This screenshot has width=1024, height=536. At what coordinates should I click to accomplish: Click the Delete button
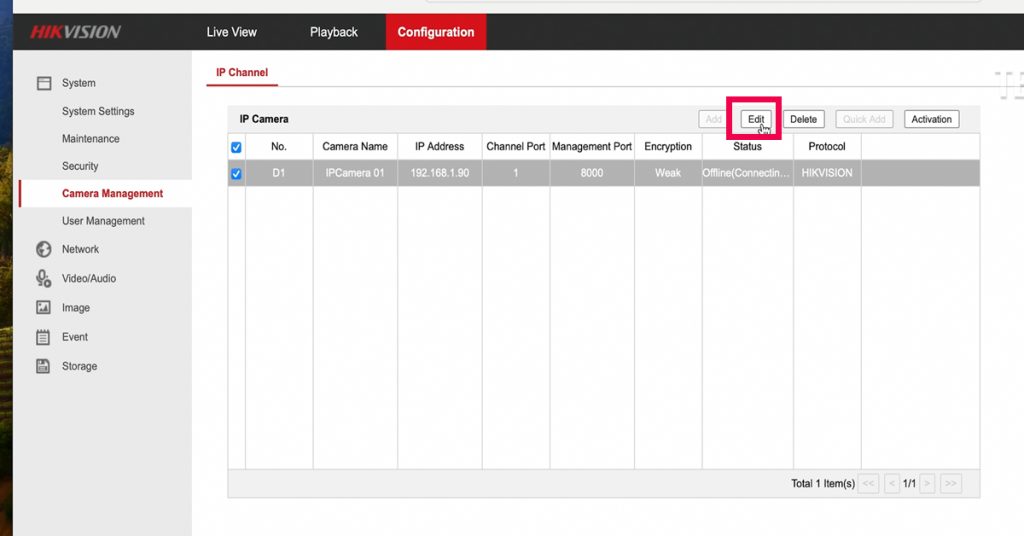pyautogui.click(x=803, y=119)
